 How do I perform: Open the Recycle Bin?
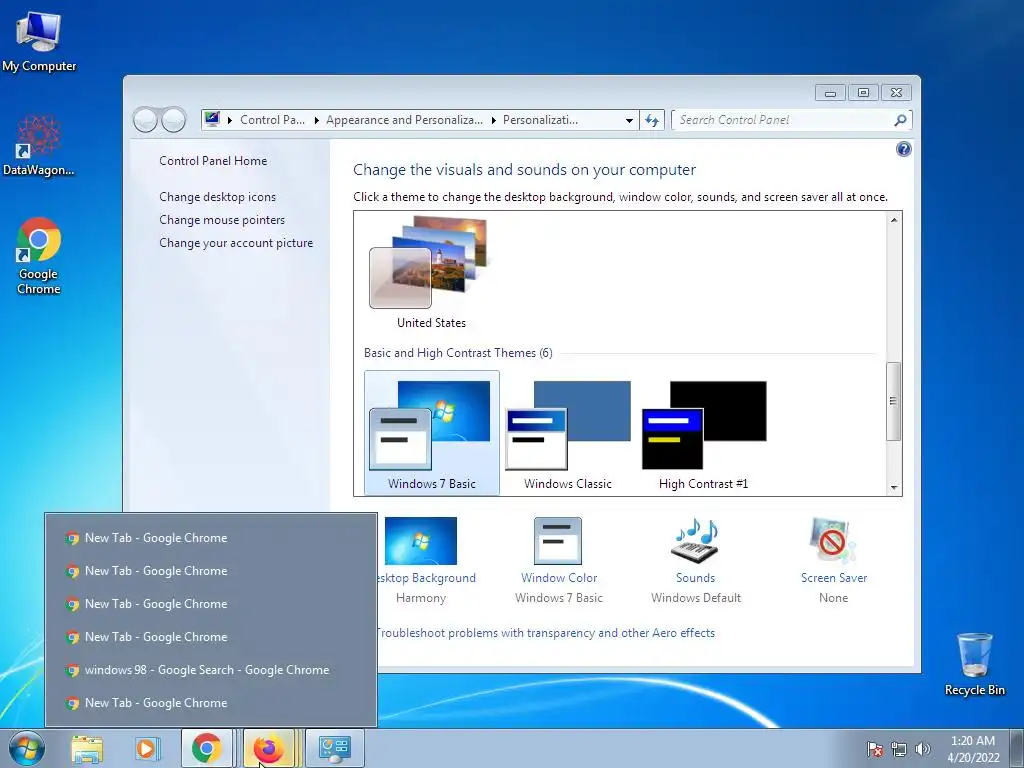pos(974,664)
